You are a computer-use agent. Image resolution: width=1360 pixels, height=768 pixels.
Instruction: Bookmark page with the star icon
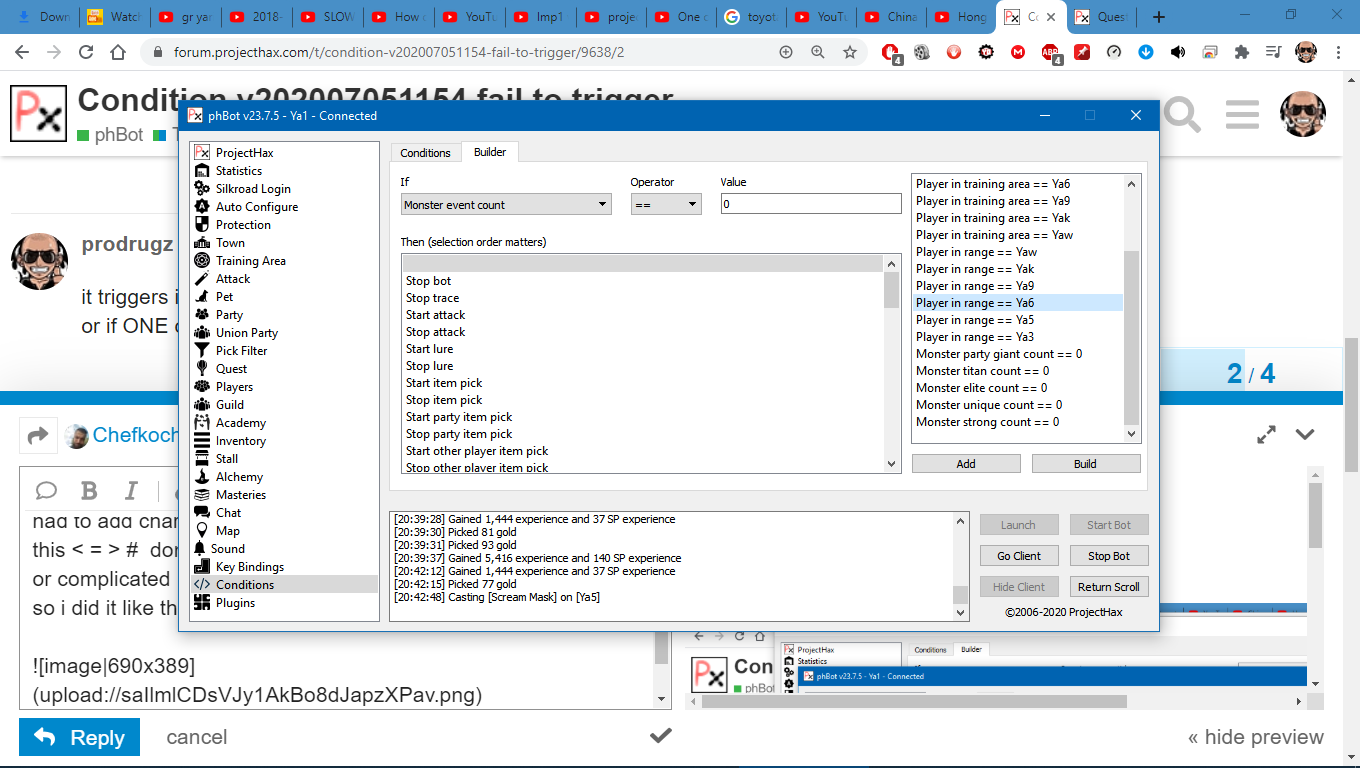tap(850, 52)
